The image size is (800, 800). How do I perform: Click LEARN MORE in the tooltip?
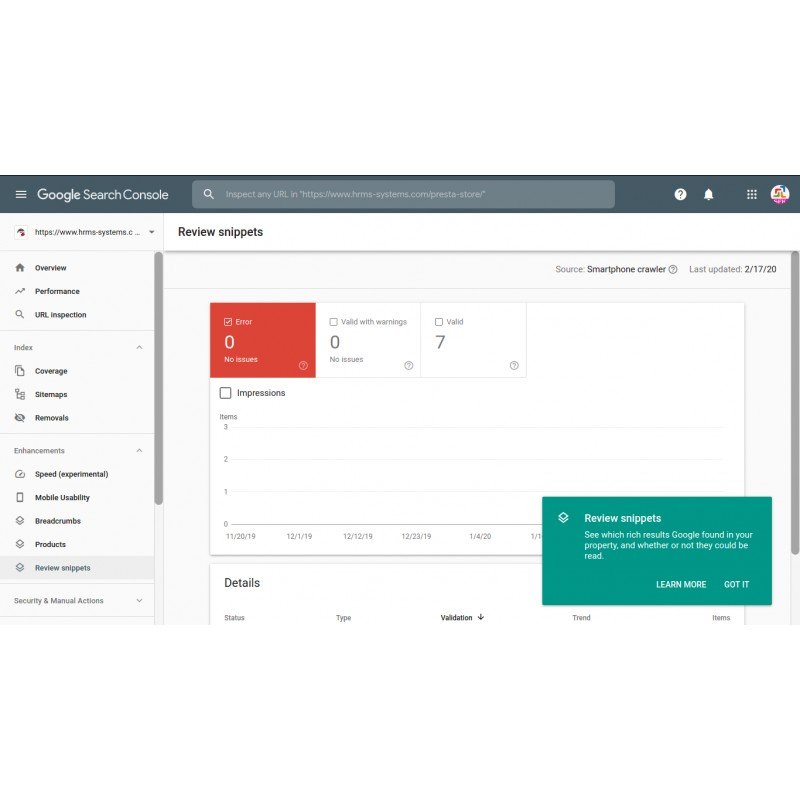(681, 585)
